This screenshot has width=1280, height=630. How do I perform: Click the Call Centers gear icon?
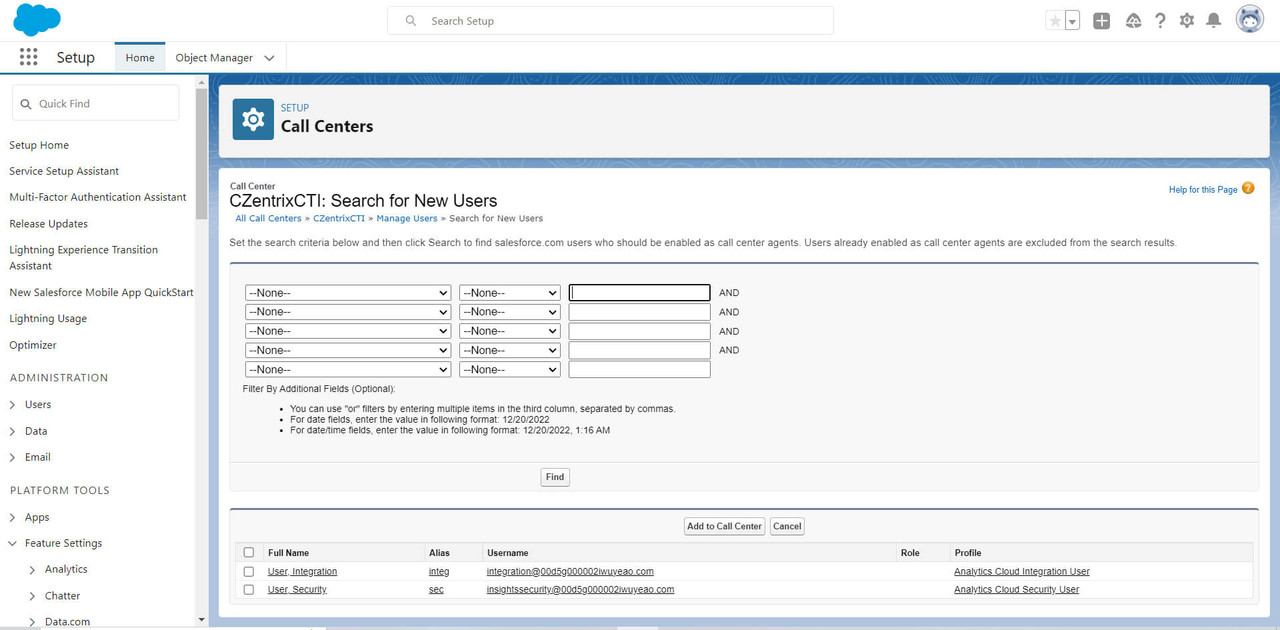[253, 119]
